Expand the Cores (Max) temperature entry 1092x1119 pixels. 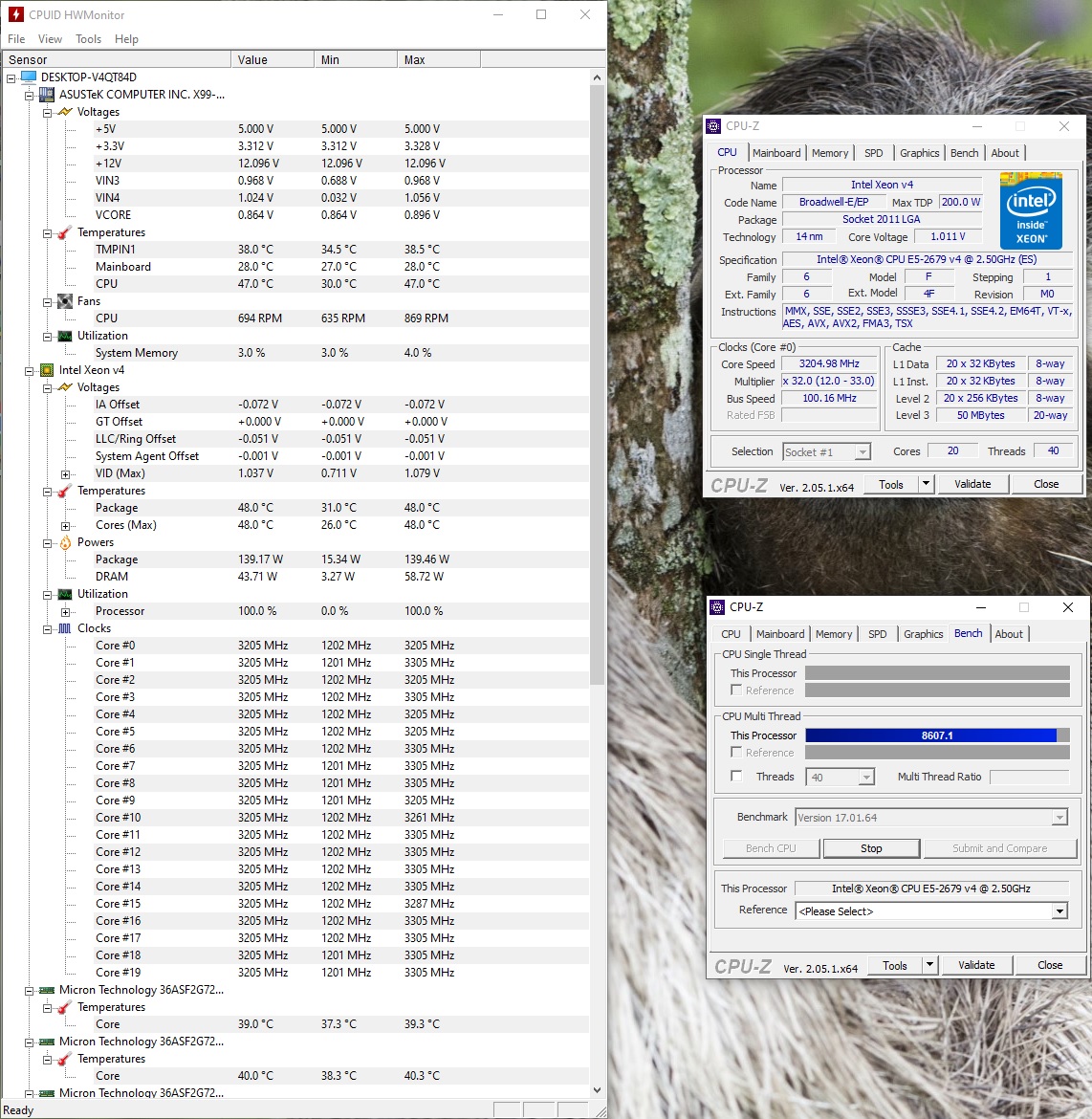(x=66, y=526)
